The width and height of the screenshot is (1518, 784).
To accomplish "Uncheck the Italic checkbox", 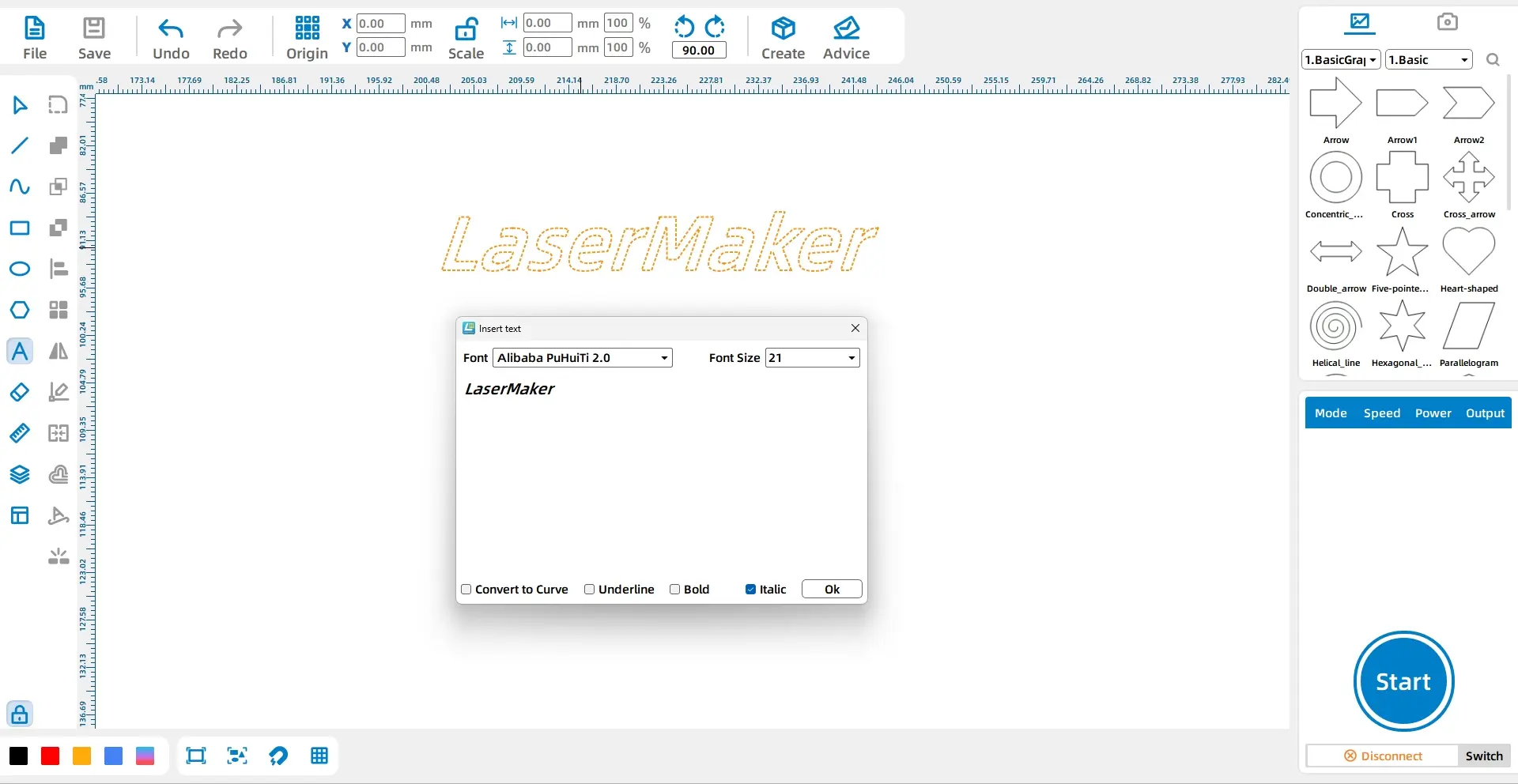I will (x=751, y=590).
